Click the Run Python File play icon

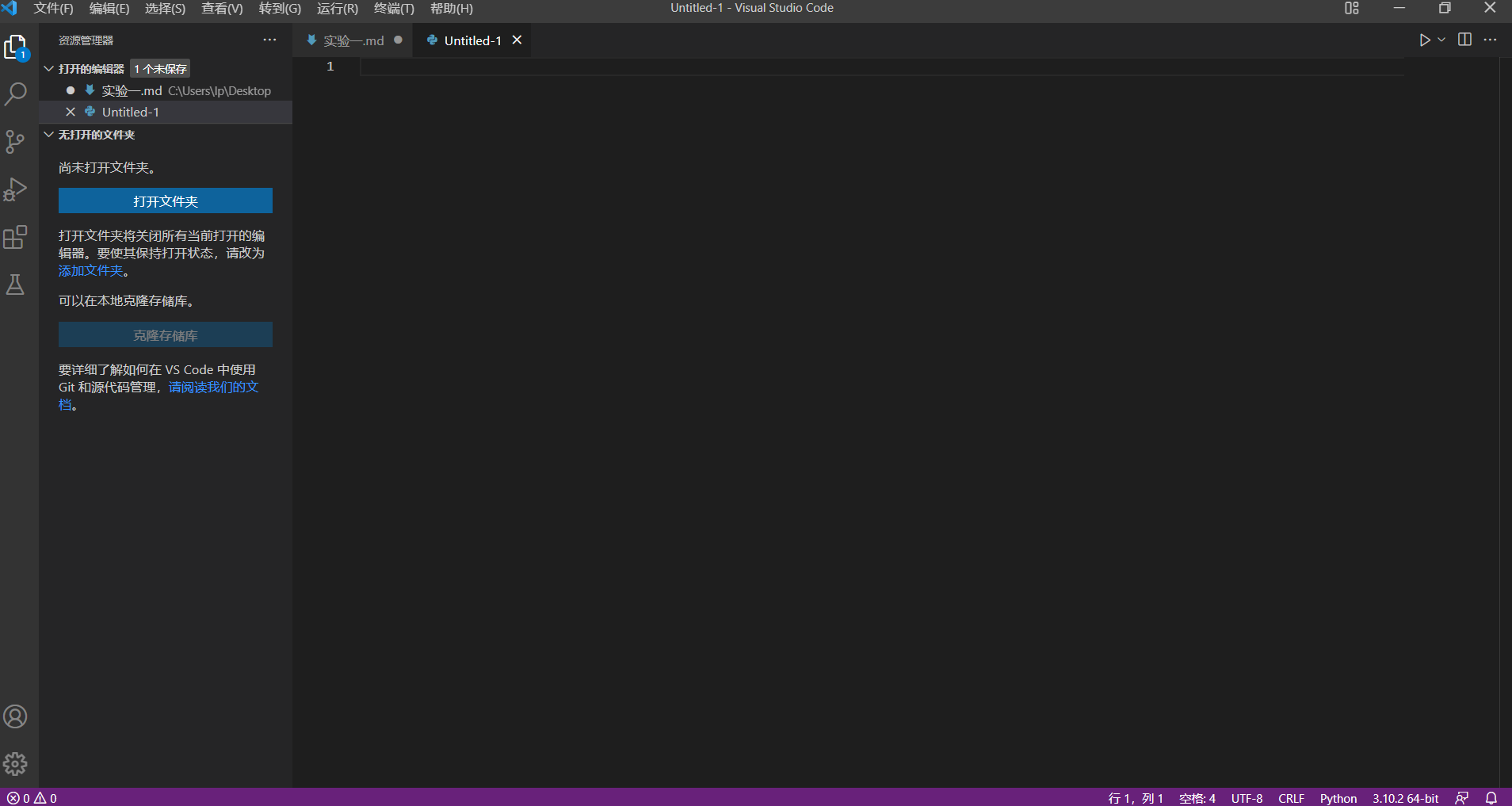pyautogui.click(x=1425, y=40)
